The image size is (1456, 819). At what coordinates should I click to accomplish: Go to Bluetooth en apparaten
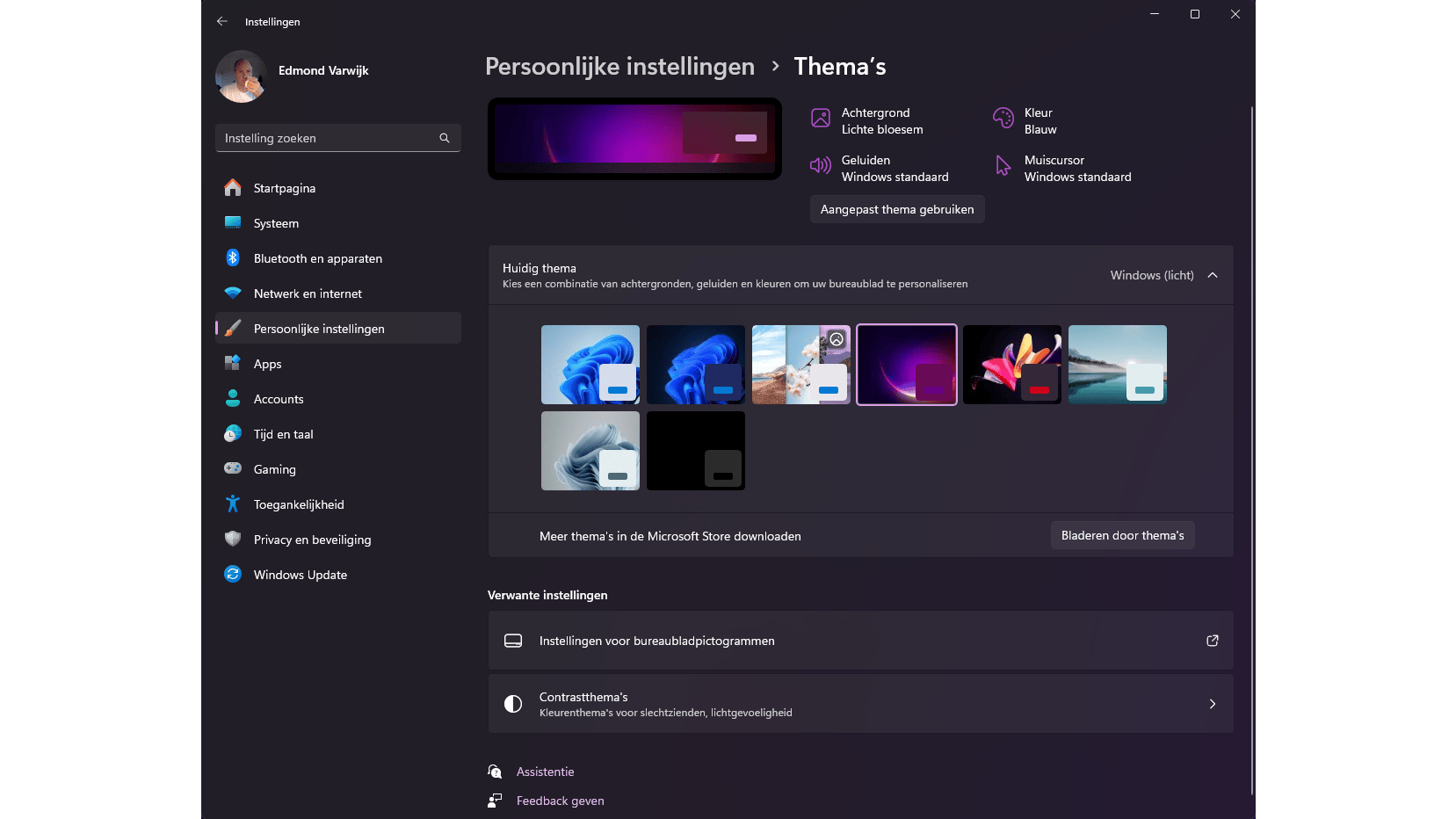(x=338, y=258)
